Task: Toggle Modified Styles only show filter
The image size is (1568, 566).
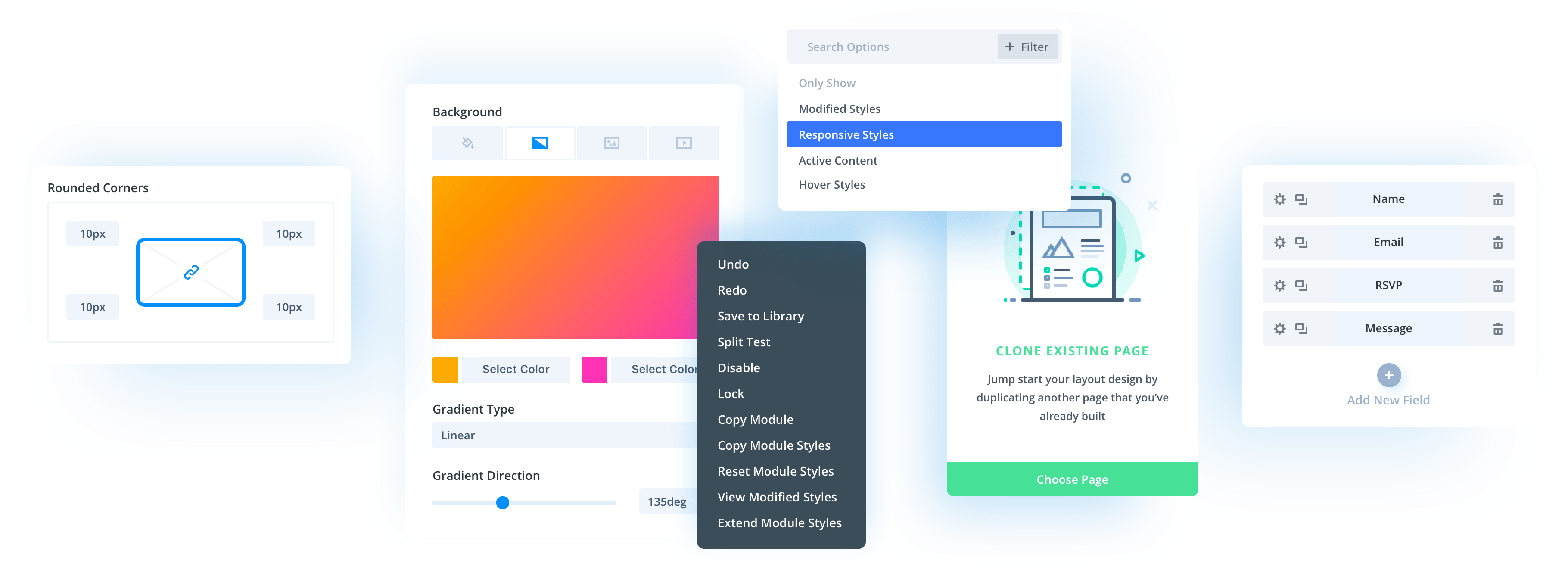Action: pos(840,109)
